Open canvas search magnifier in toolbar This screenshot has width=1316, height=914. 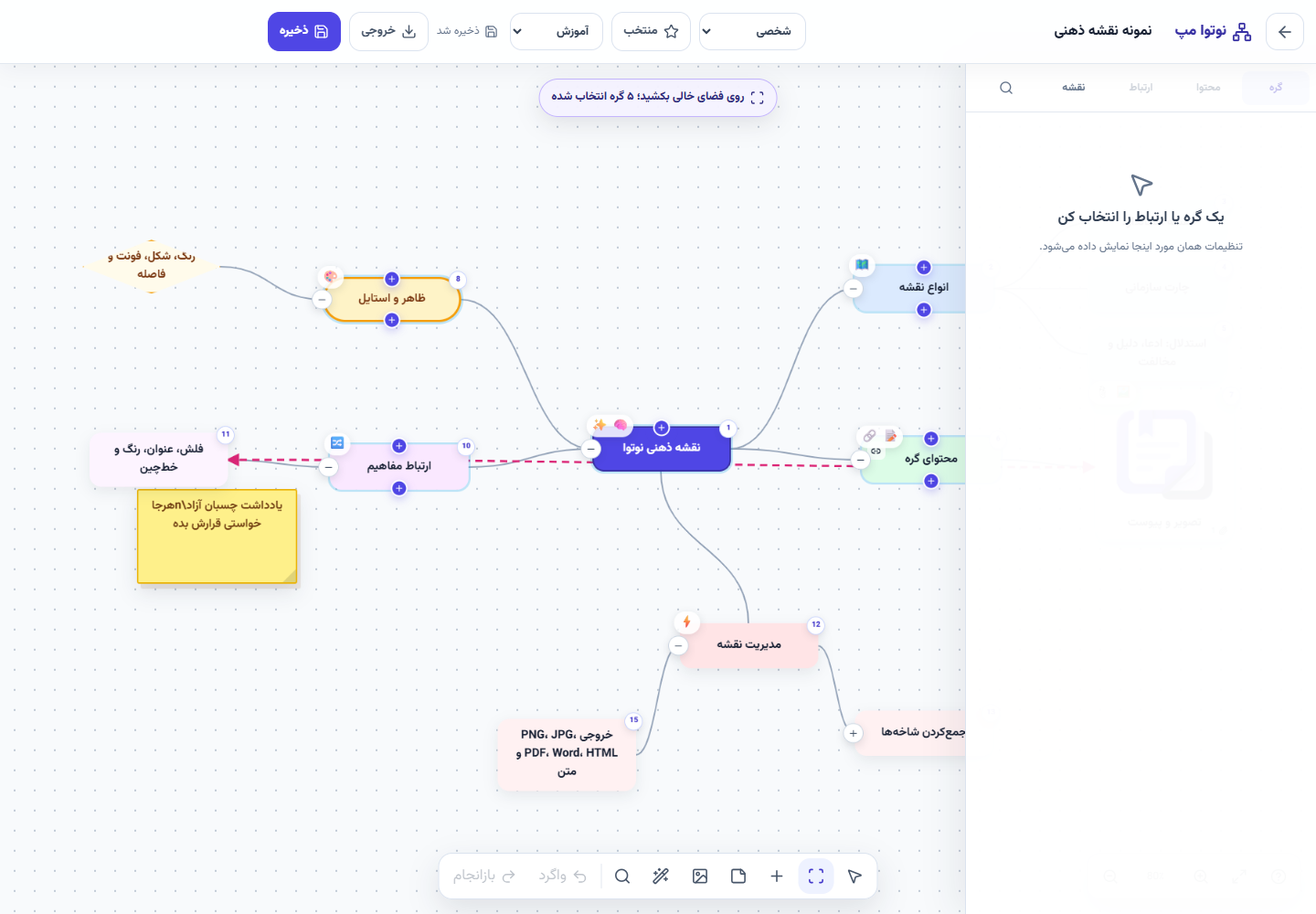[x=622, y=877]
